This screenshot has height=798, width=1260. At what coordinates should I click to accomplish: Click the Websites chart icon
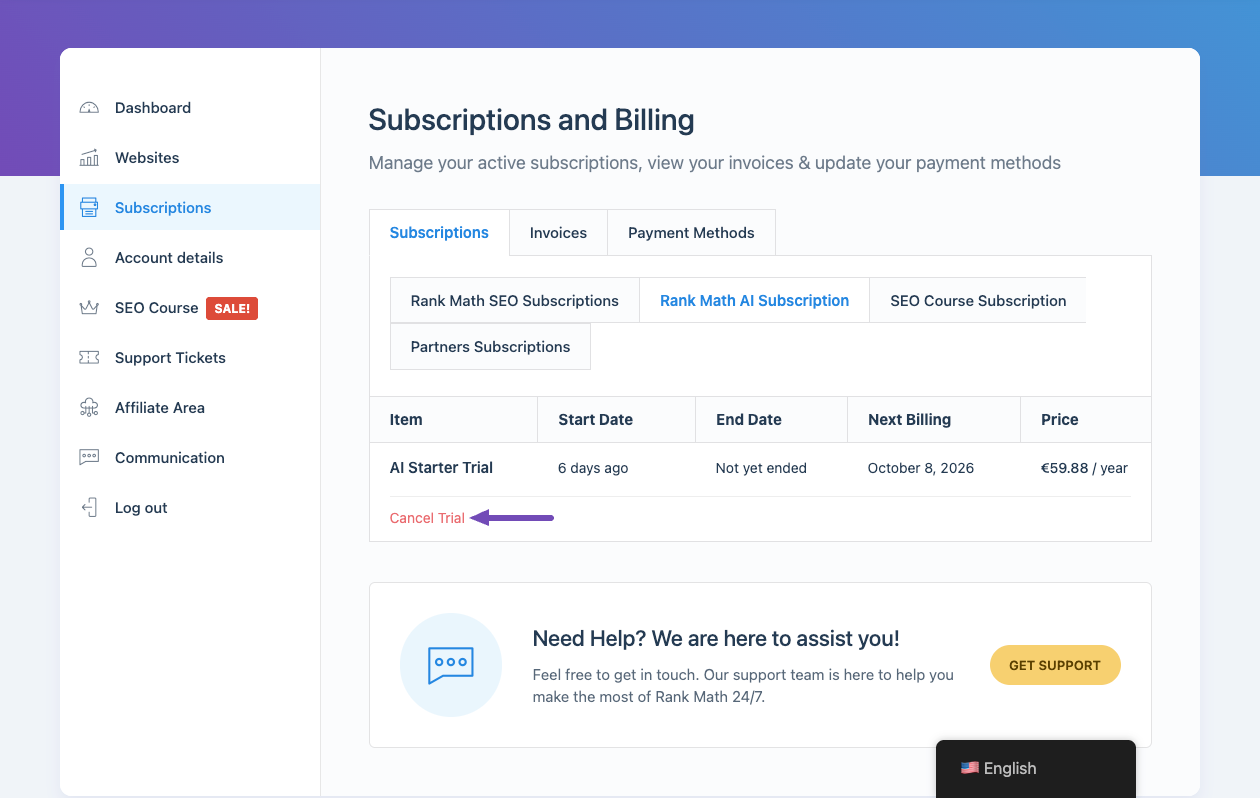(89, 158)
